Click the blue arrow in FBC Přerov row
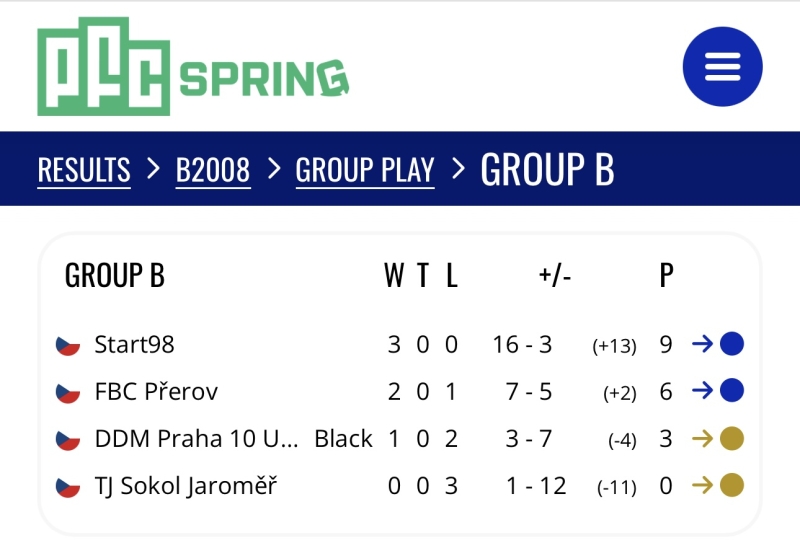 click(703, 391)
